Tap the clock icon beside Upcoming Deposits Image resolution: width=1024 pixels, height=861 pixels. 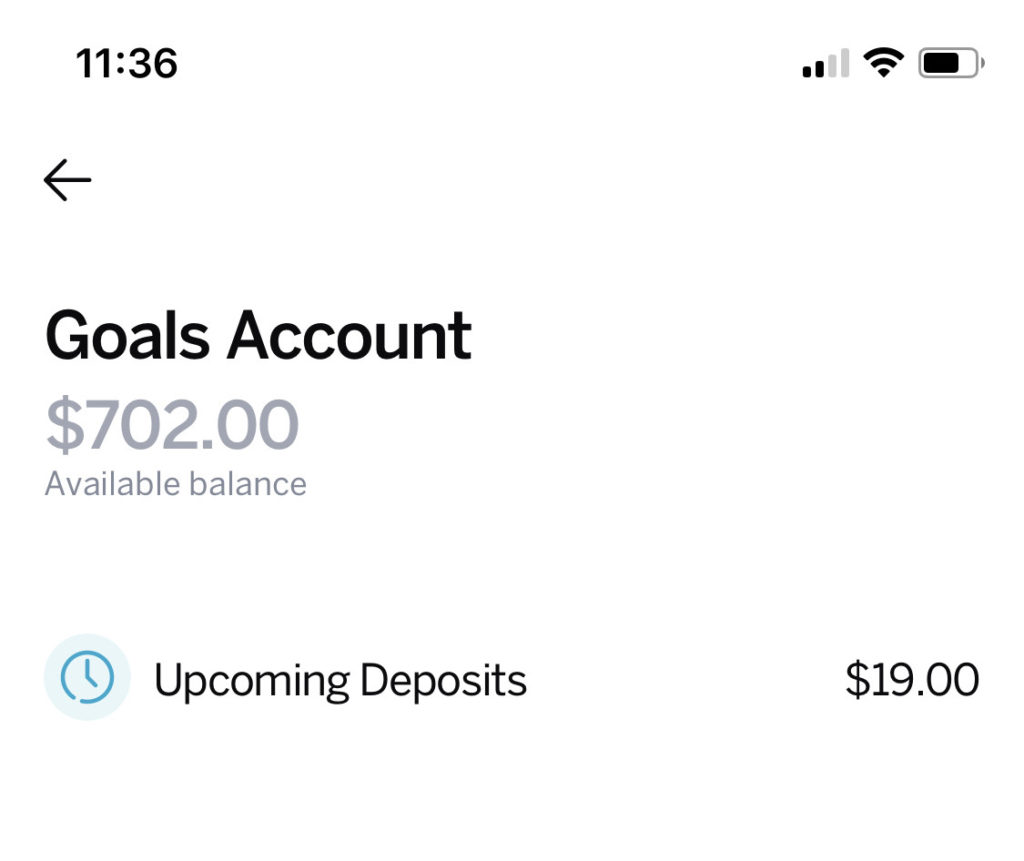click(x=88, y=678)
